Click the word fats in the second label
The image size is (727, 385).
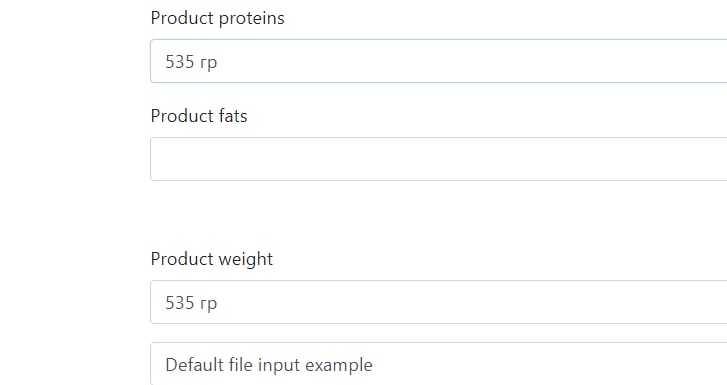(233, 116)
